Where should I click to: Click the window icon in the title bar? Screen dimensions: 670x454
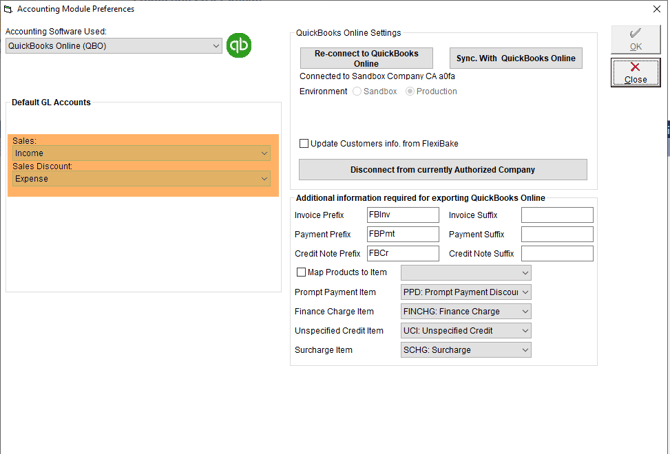[8, 9]
